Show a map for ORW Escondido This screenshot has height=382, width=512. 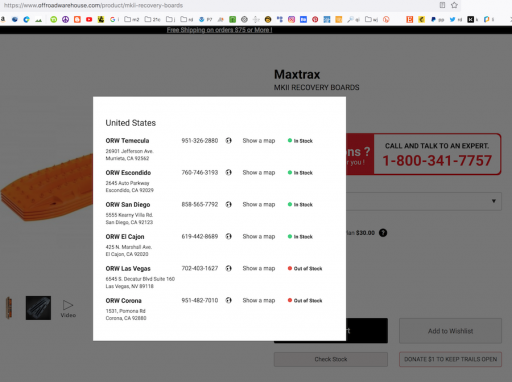point(259,173)
